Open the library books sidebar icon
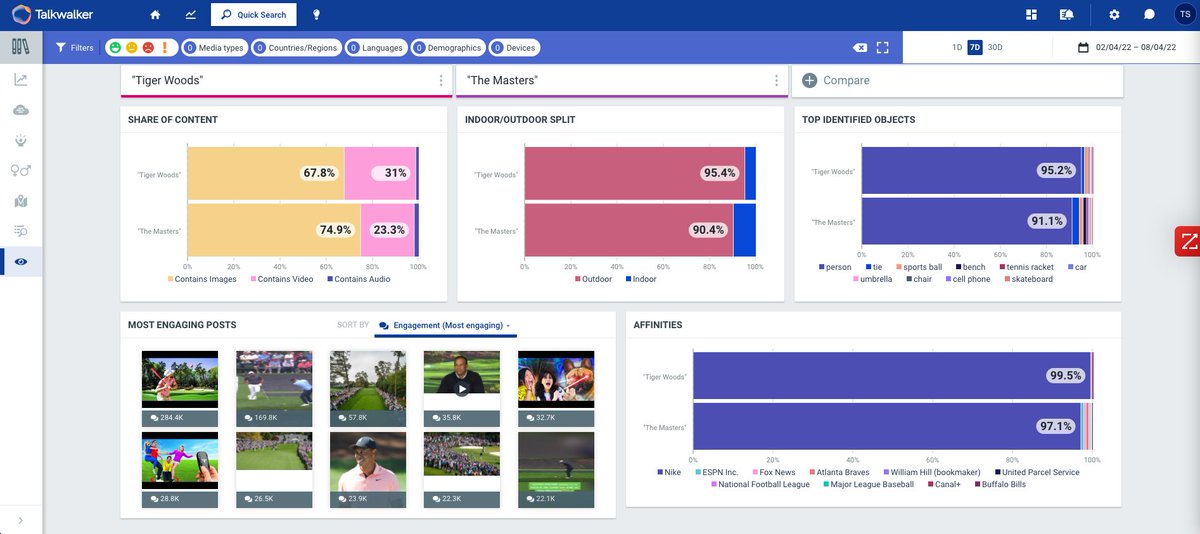Screen dimensions: 1200x534 point(21,46)
